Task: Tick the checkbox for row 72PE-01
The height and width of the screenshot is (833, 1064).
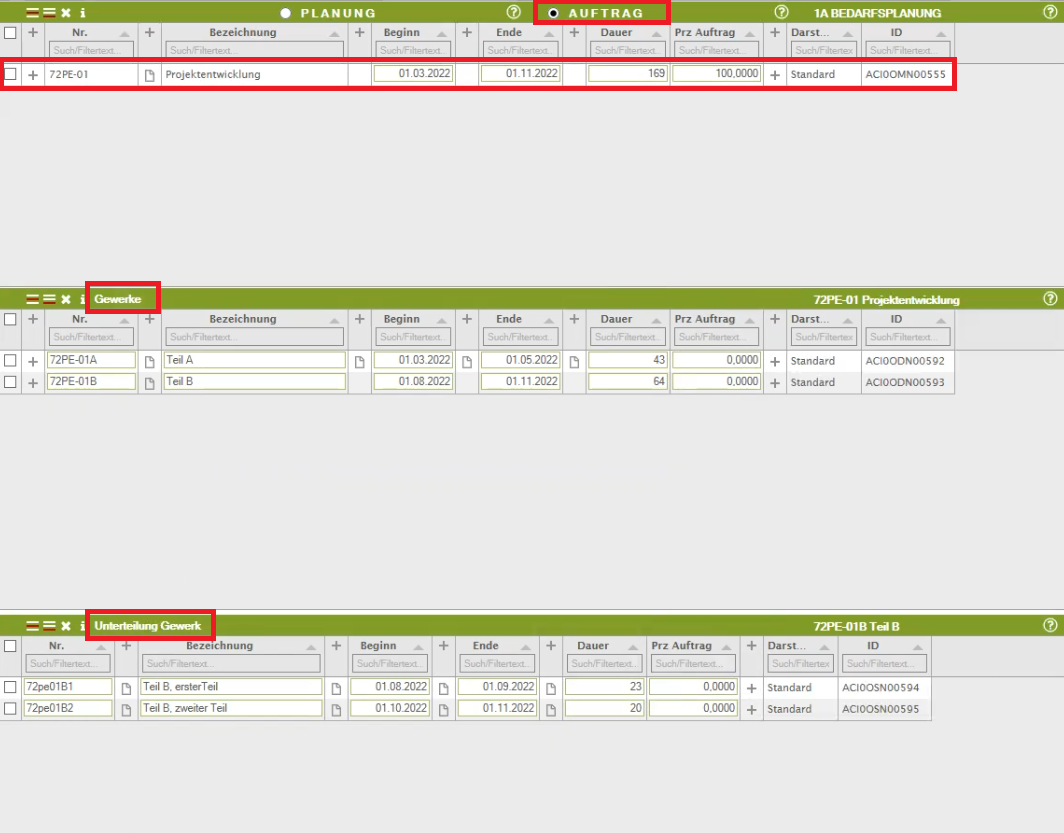Action: (x=10, y=74)
